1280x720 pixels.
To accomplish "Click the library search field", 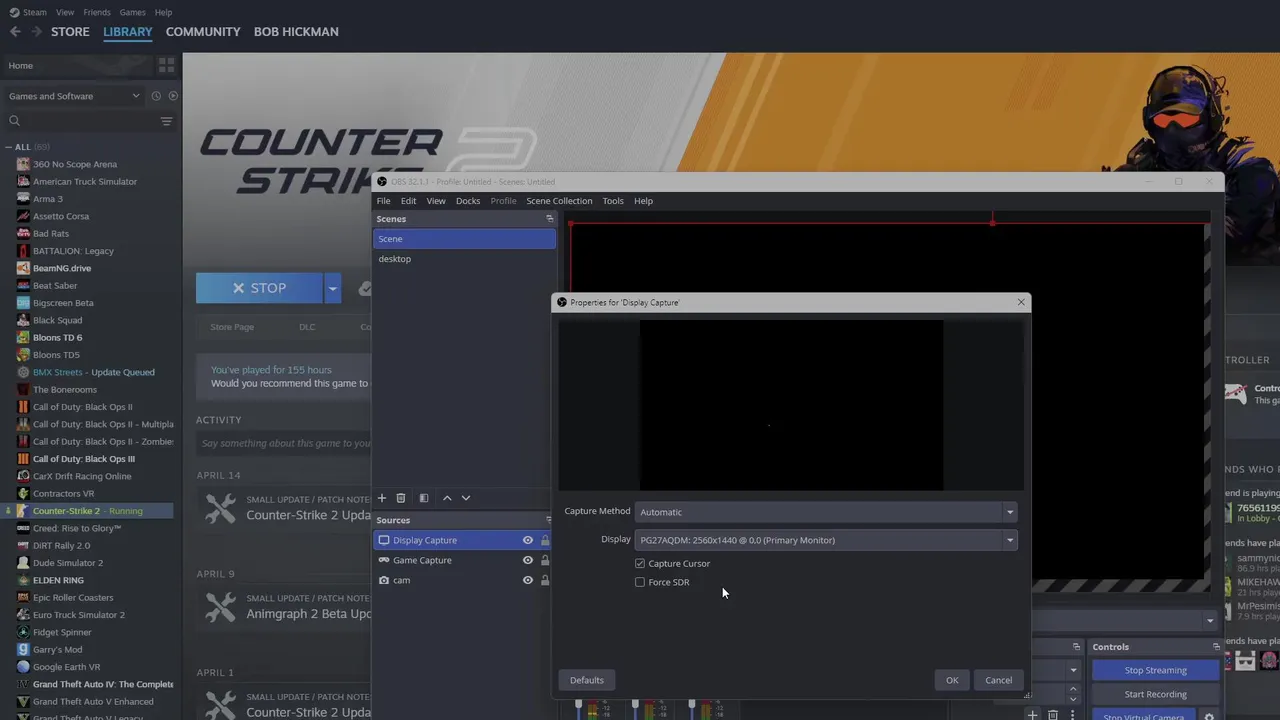I will click(x=80, y=121).
